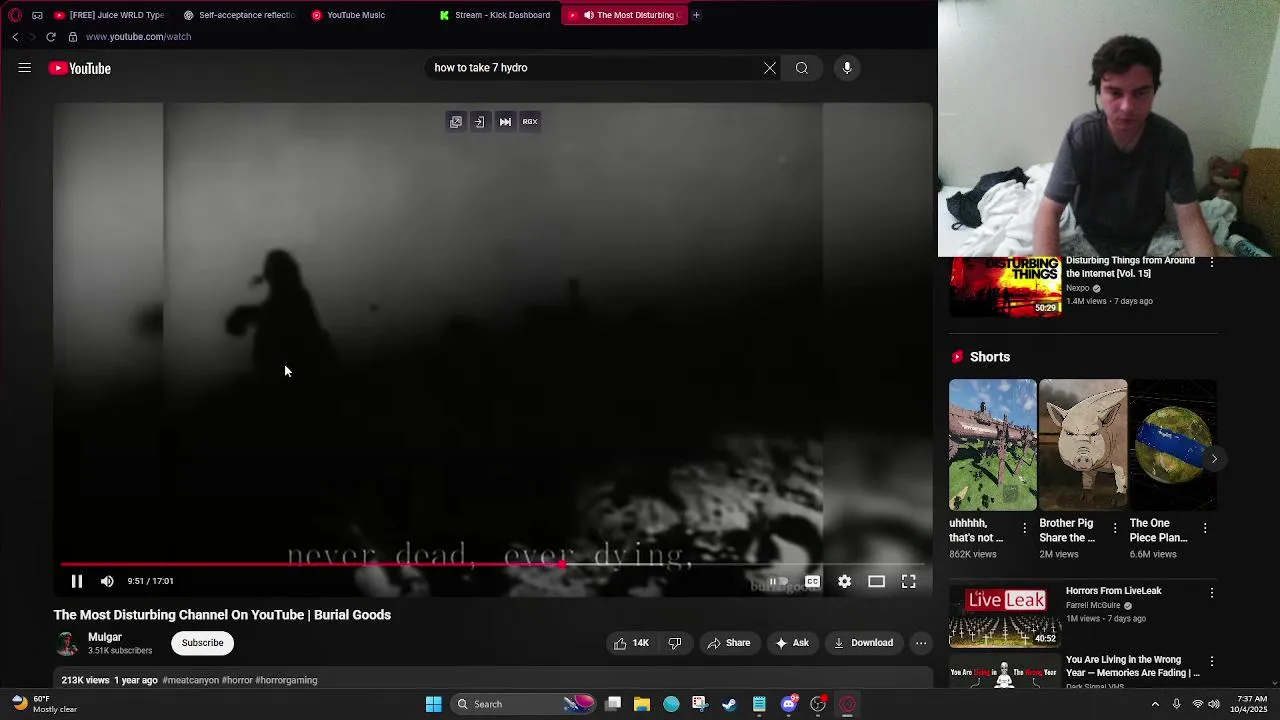
Task: Open Opera menu logo
Action: click(x=15, y=15)
